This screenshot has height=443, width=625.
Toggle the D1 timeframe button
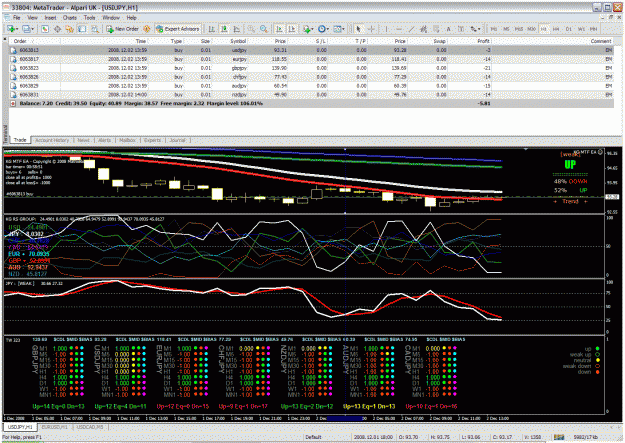pyautogui.click(x=568, y=29)
